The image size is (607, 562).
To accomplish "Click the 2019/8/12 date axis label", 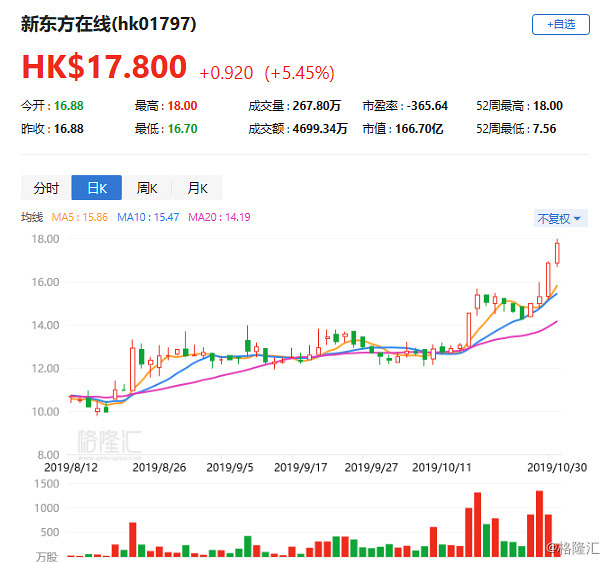I will point(71,466).
